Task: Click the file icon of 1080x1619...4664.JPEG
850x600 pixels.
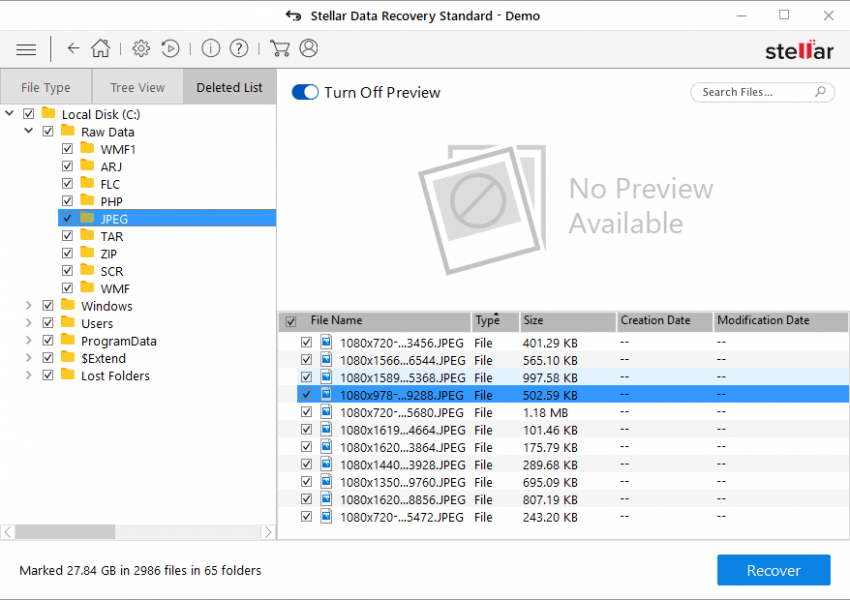Action: point(326,429)
